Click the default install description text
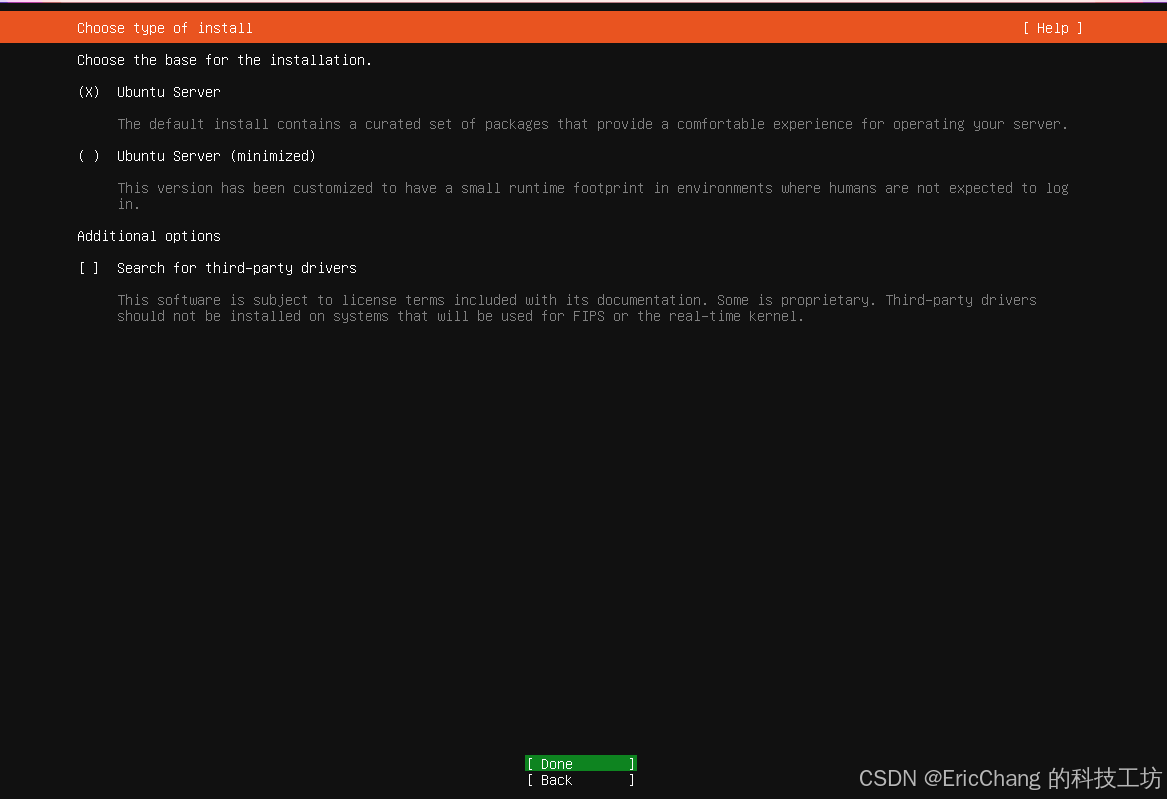The width and height of the screenshot is (1167, 799). coord(592,124)
